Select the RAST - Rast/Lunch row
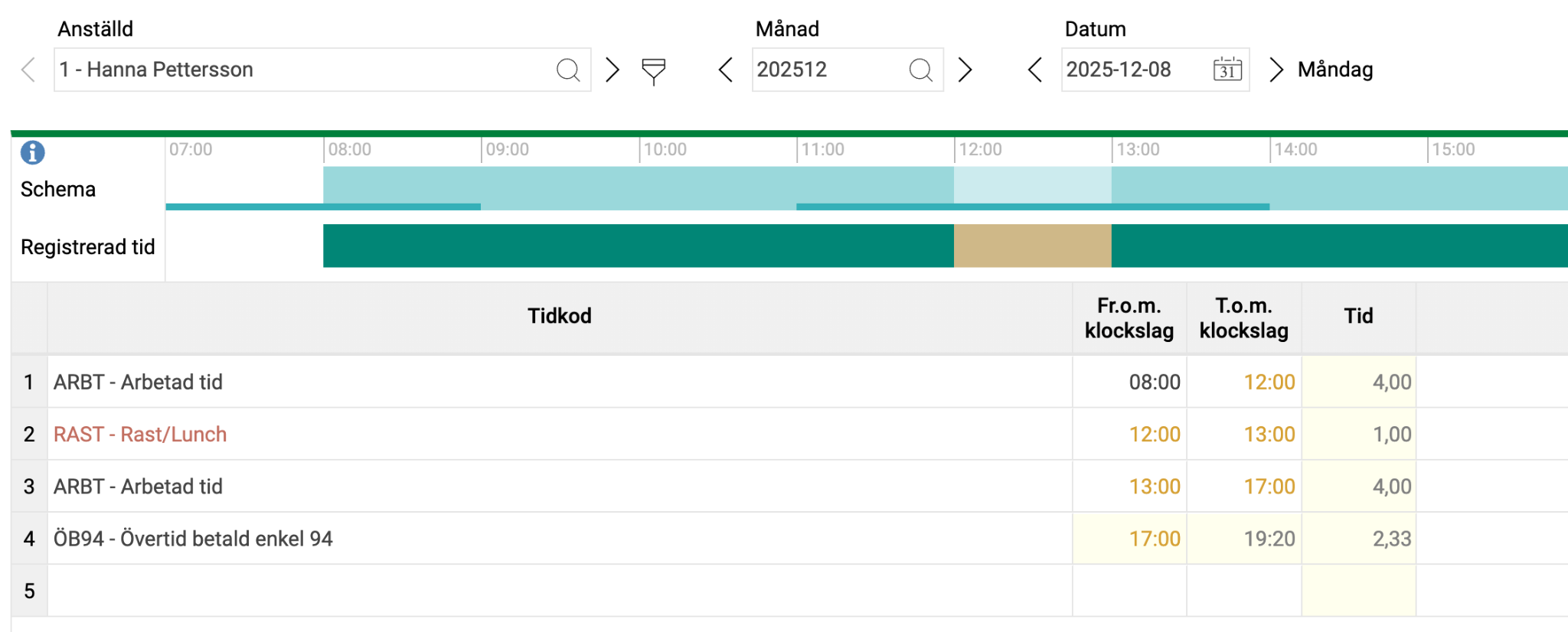 (140, 434)
